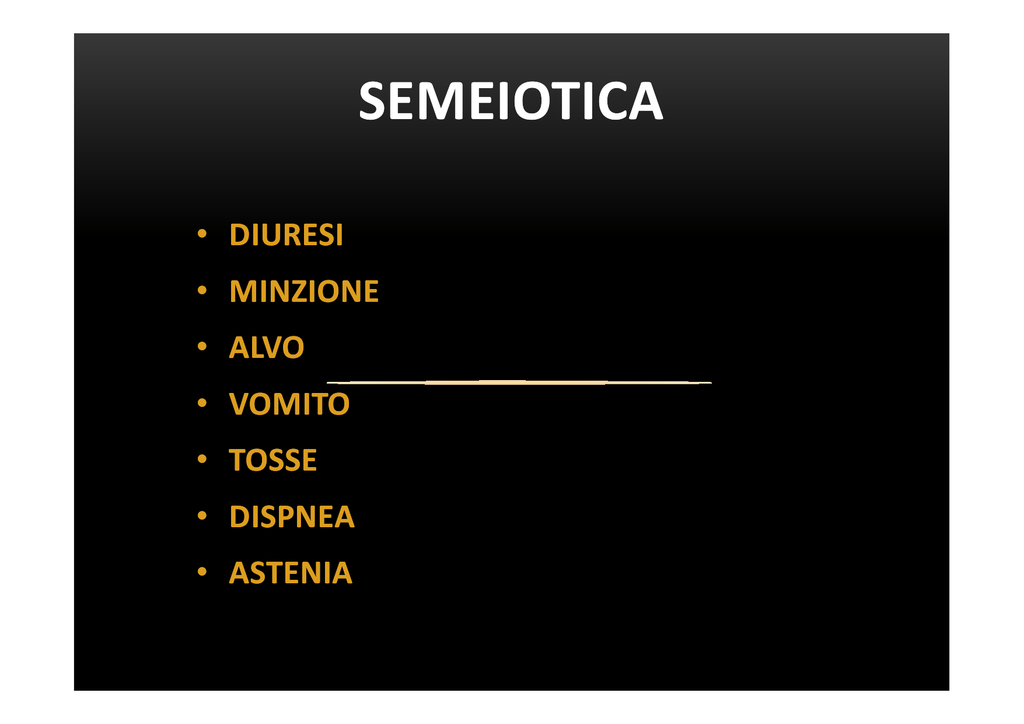
Task: Click the gray gradient area above title
Action: click(x=511, y=52)
